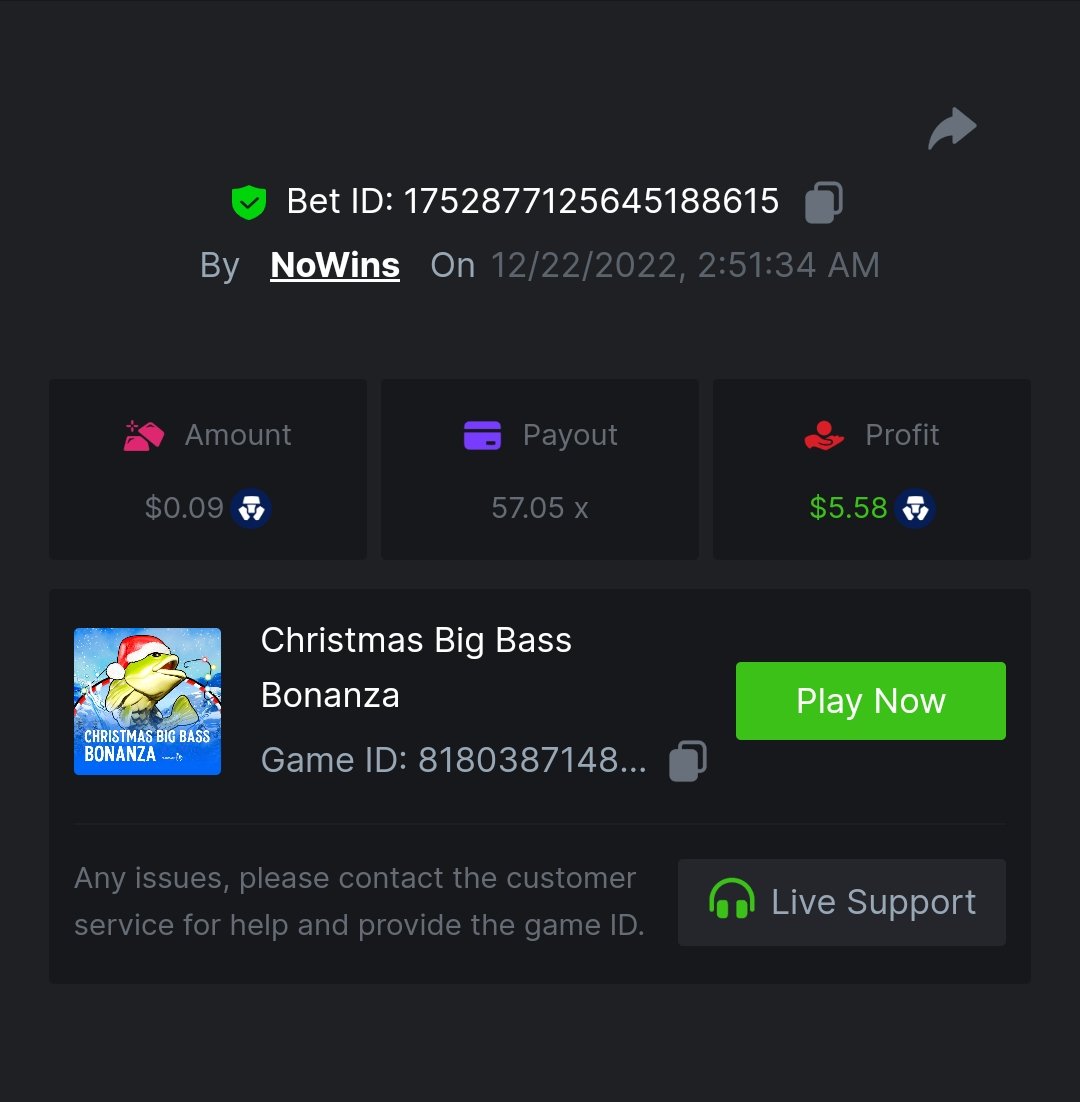Click the pink Amount icon
The height and width of the screenshot is (1102, 1080).
pos(144,435)
